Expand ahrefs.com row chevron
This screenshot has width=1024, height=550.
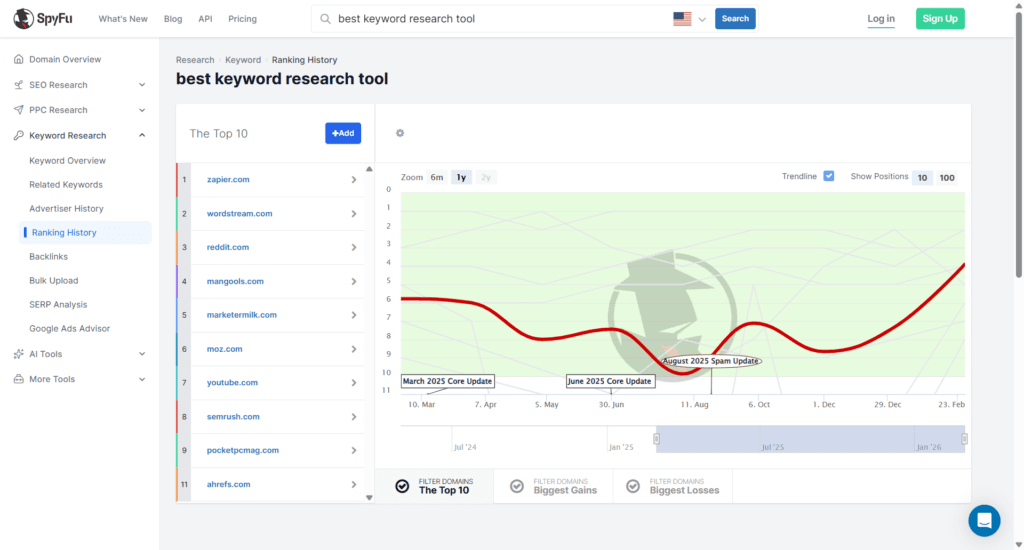pos(353,485)
